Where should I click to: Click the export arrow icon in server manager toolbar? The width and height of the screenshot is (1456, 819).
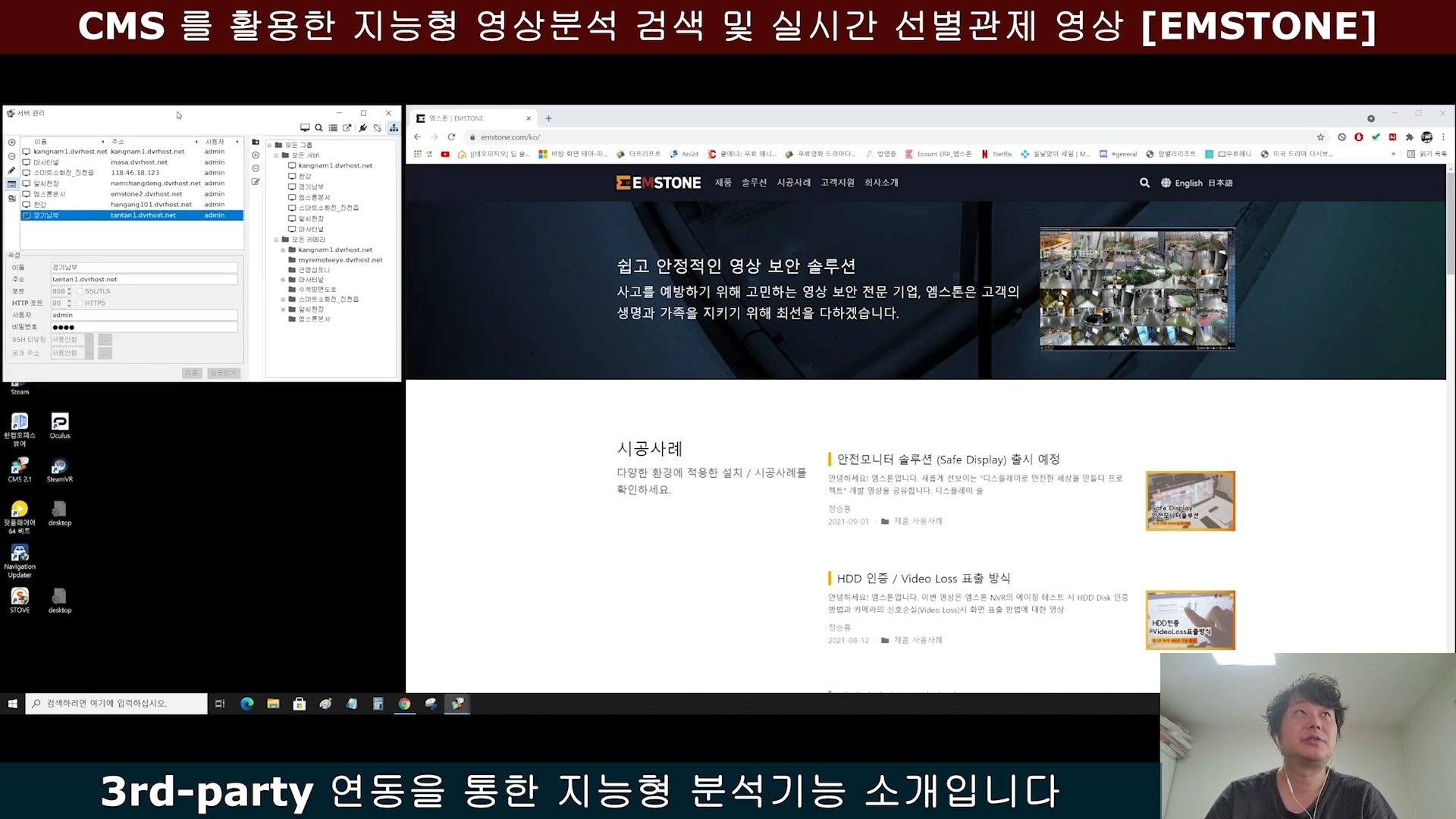click(x=347, y=128)
